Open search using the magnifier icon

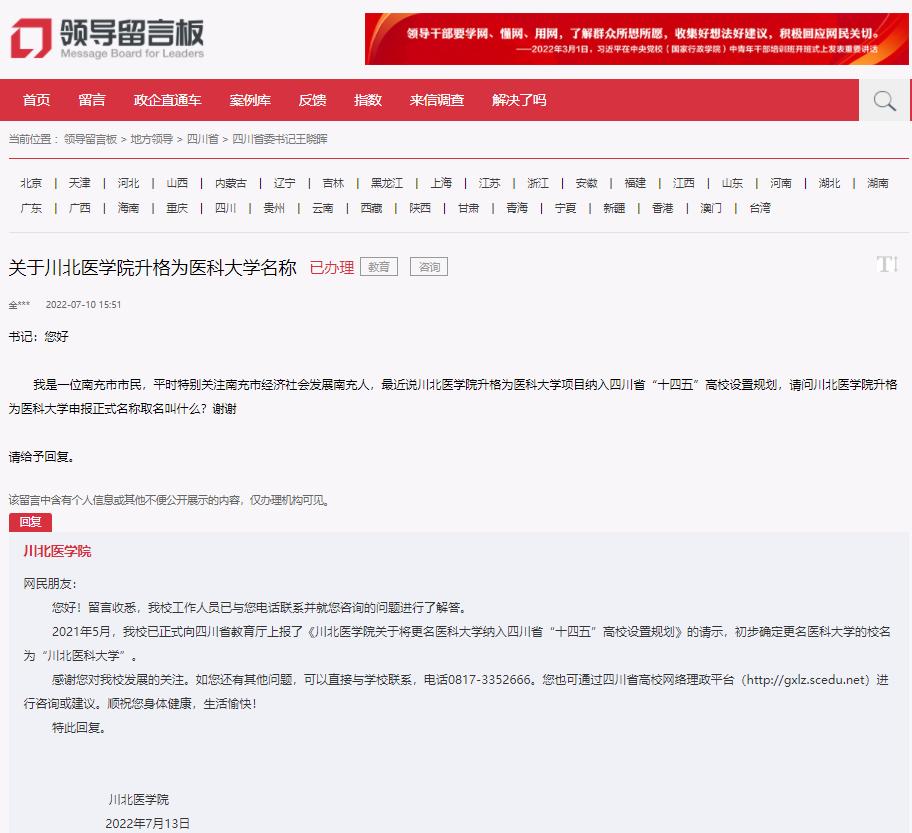[884, 100]
